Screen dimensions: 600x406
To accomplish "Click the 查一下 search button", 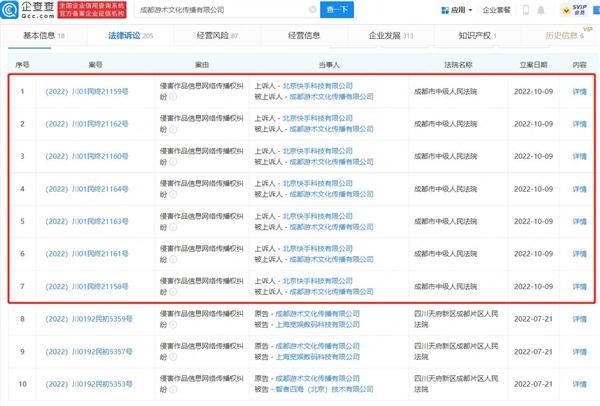I will pyautogui.click(x=337, y=10).
